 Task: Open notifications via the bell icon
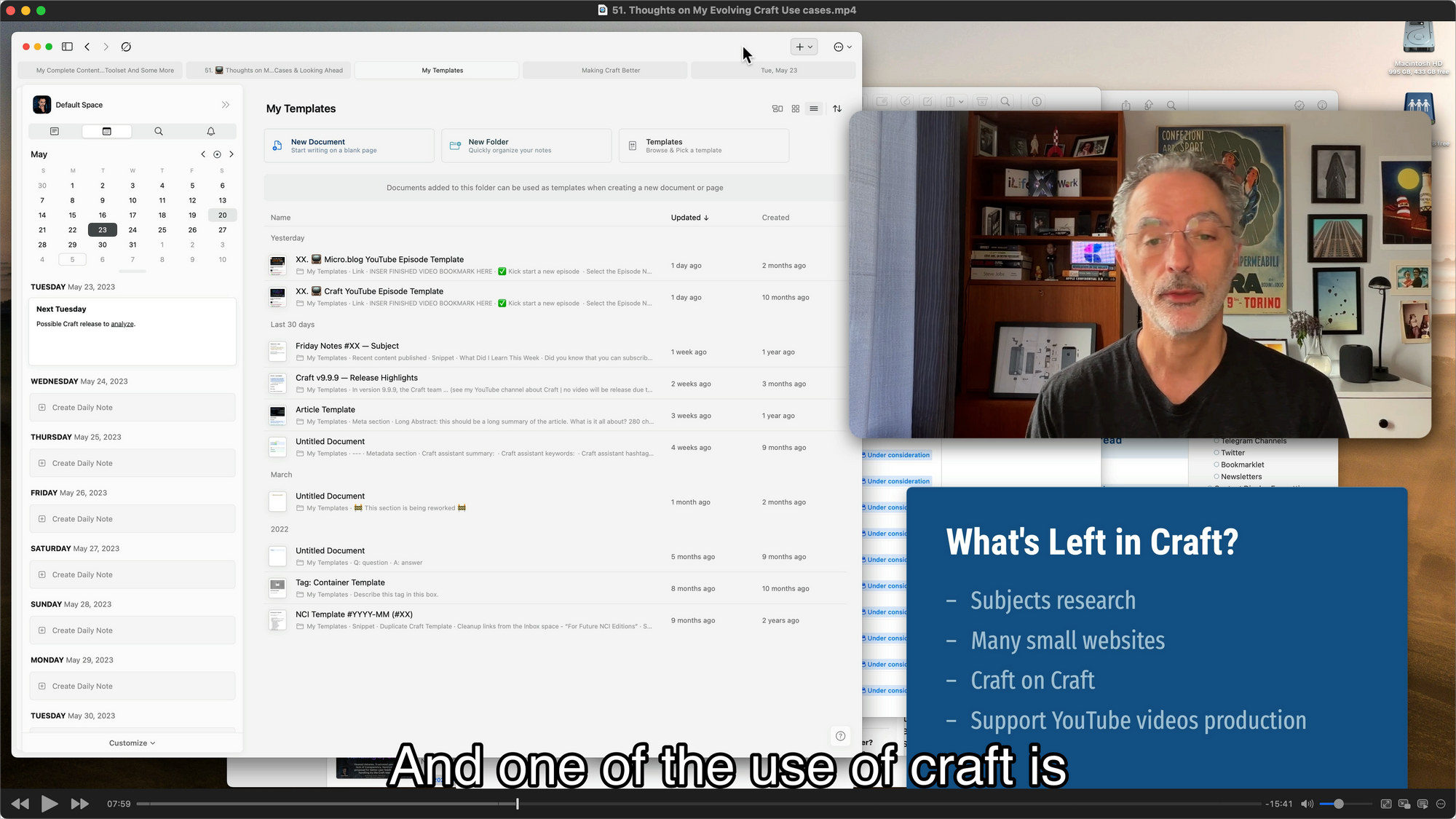point(210,131)
